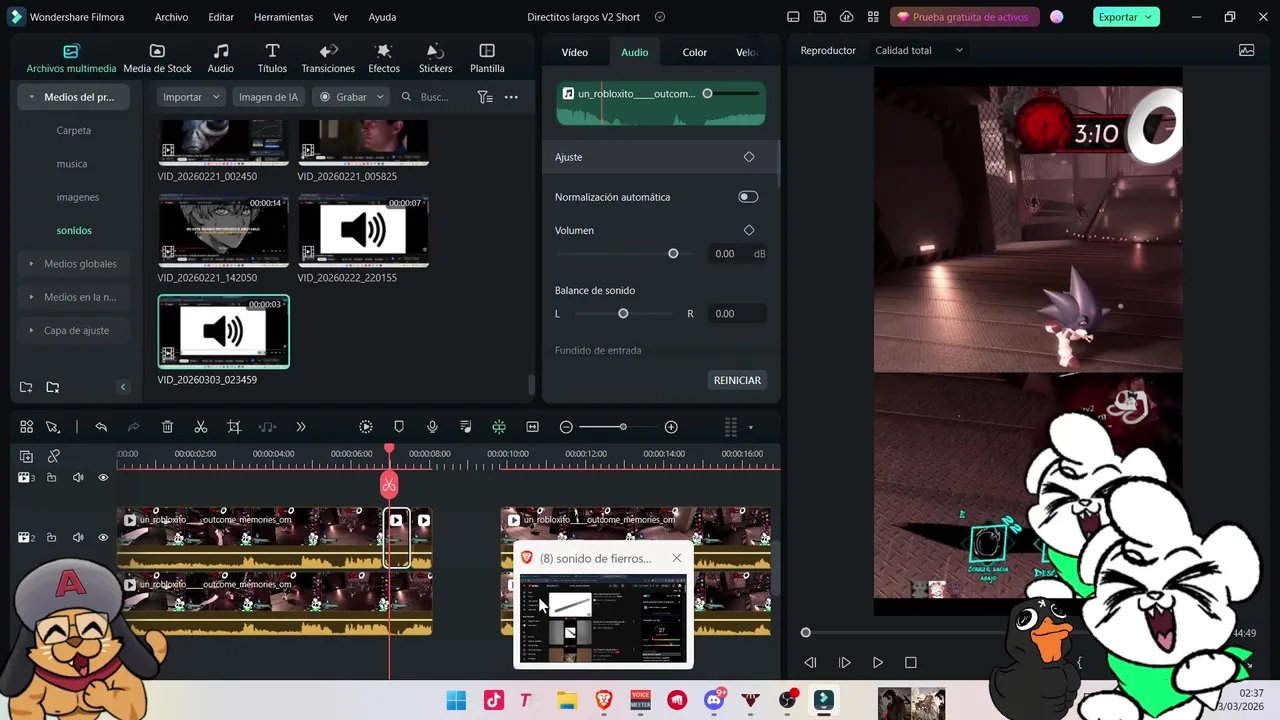Open the Calidad total quality dropdown
This screenshot has width=1280, height=720.
point(919,50)
